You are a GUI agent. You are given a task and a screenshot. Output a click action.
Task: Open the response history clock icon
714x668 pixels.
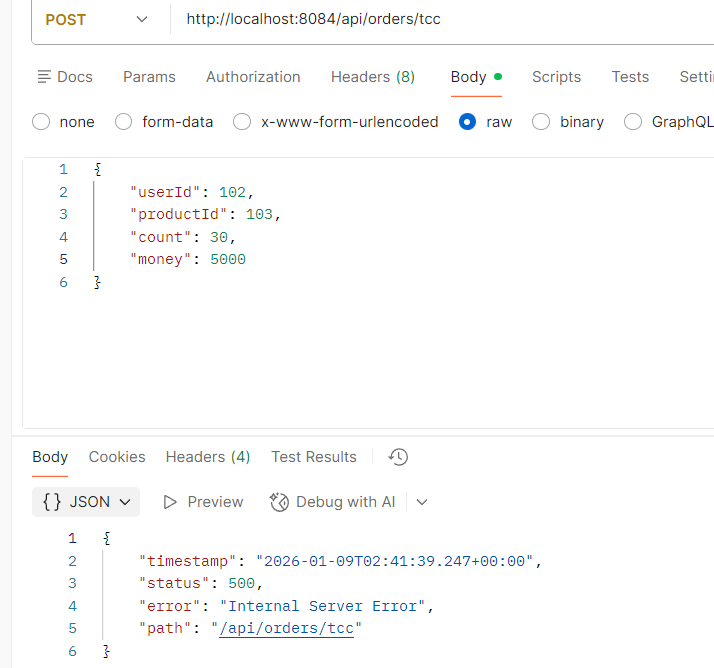(x=398, y=457)
